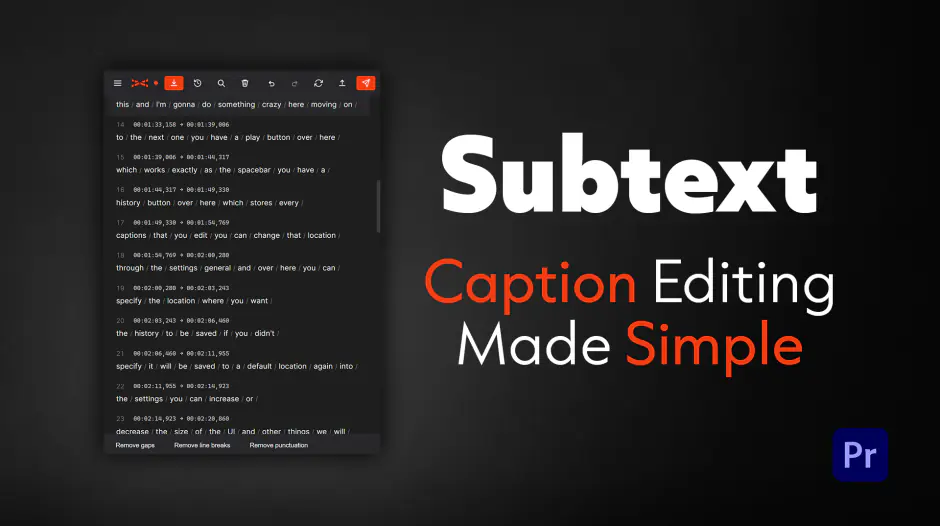
Task: Click the orange Subtext logo icon
Action: coord(140,83)
